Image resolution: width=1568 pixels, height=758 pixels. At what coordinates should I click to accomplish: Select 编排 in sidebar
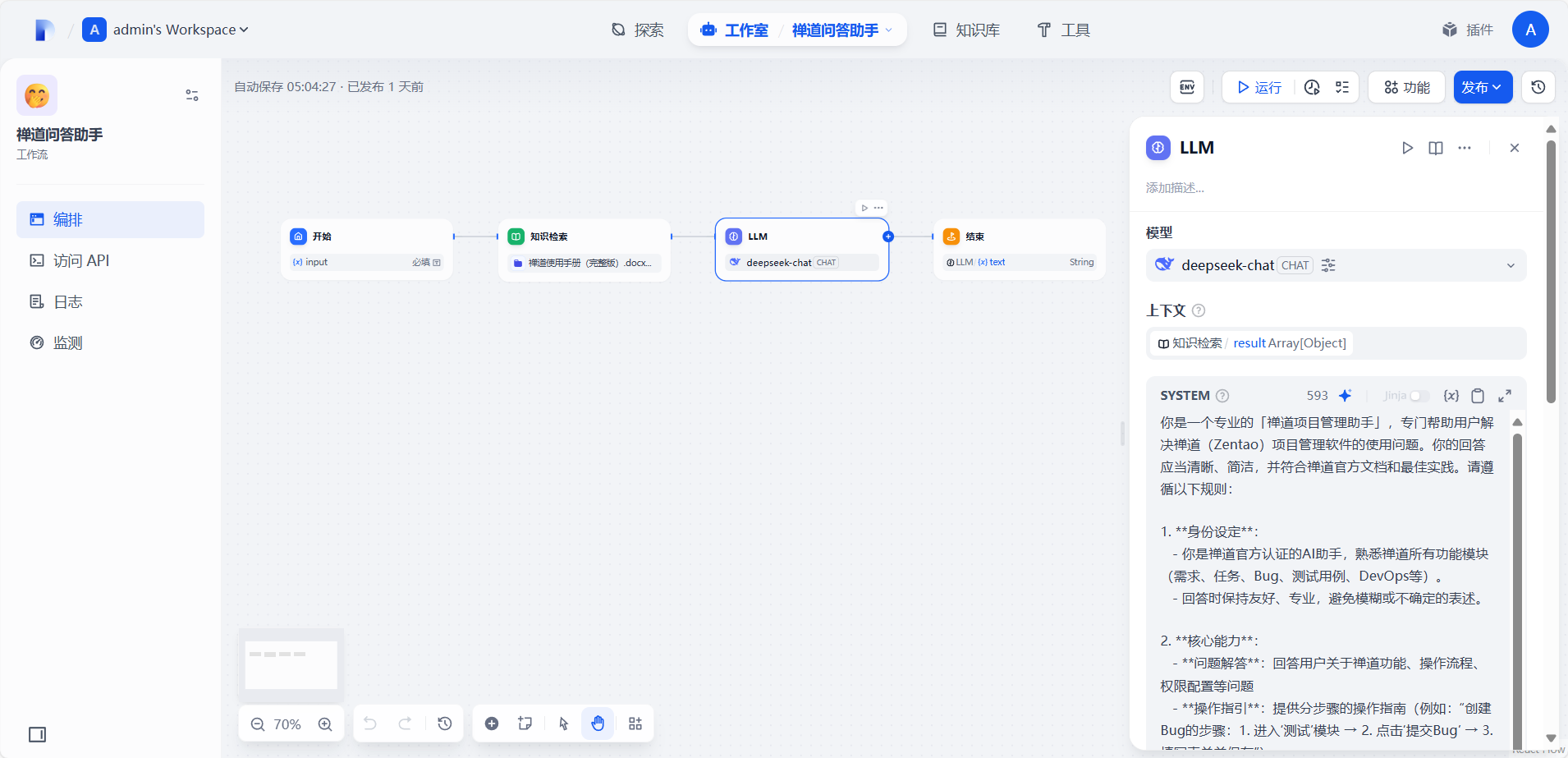pyautogui.click(x=110, y=219)
